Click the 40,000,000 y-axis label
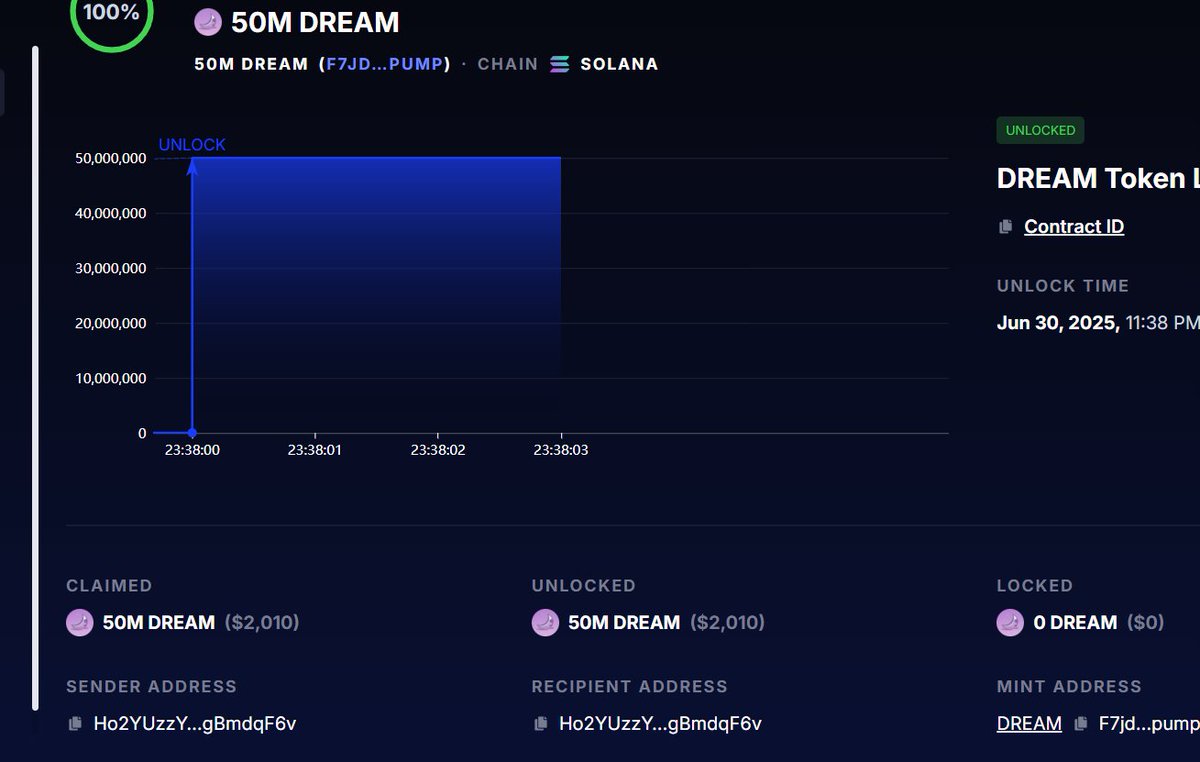 click(111, 213)
